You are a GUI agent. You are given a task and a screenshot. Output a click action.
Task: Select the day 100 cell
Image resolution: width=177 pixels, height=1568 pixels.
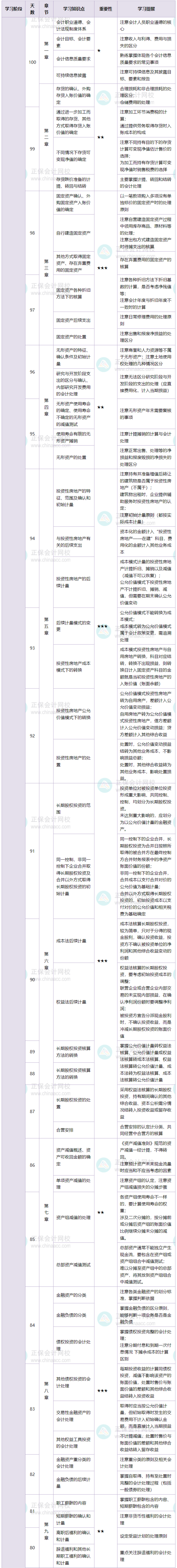pyautogui.click(x=32, y=62)
